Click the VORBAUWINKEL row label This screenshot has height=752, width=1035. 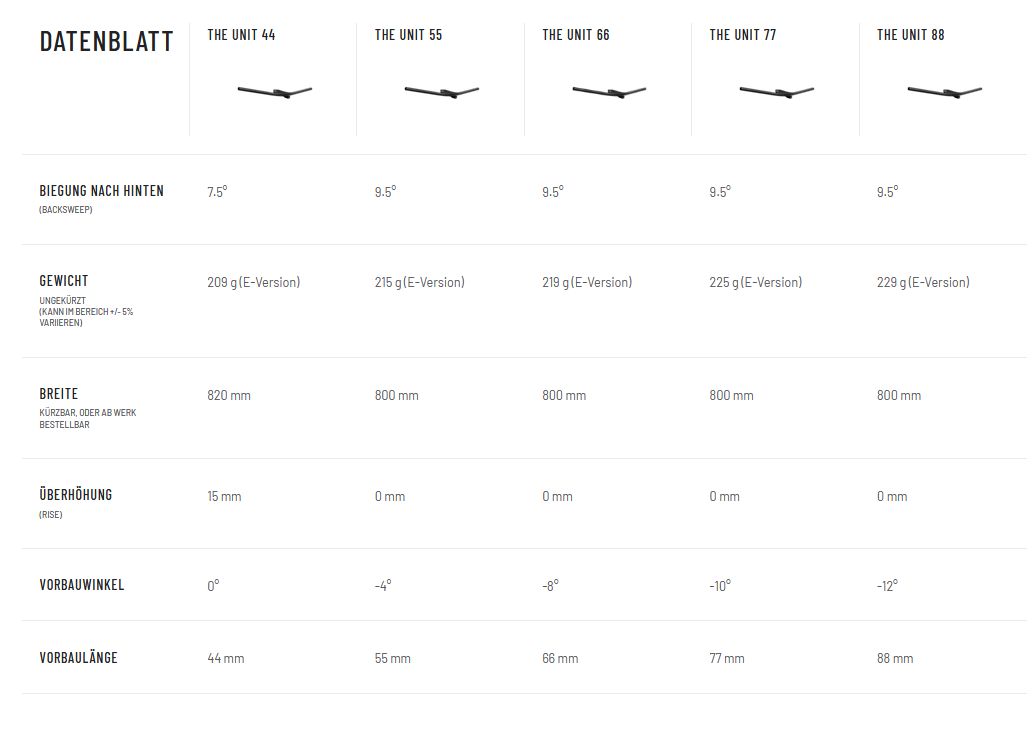[x=82, y=585]
